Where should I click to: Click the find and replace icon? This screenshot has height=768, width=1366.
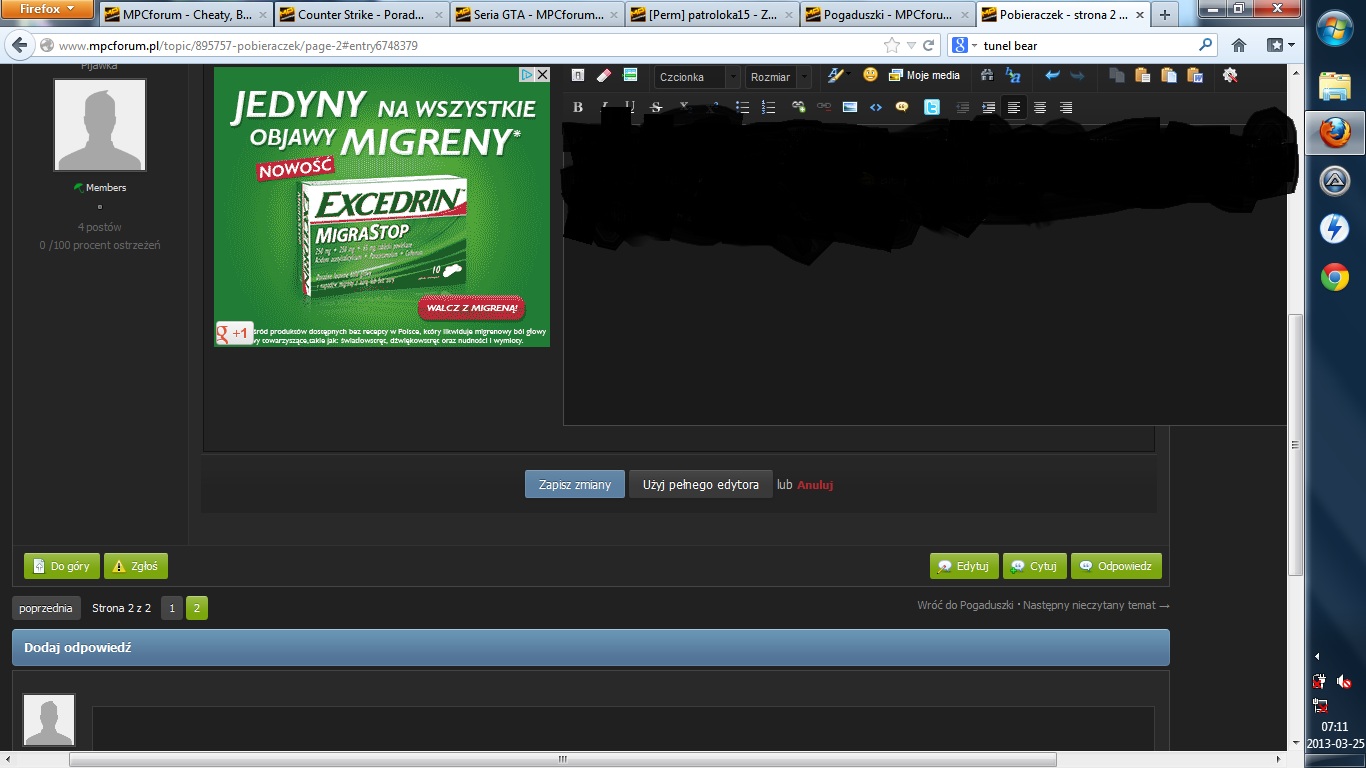1013,75
